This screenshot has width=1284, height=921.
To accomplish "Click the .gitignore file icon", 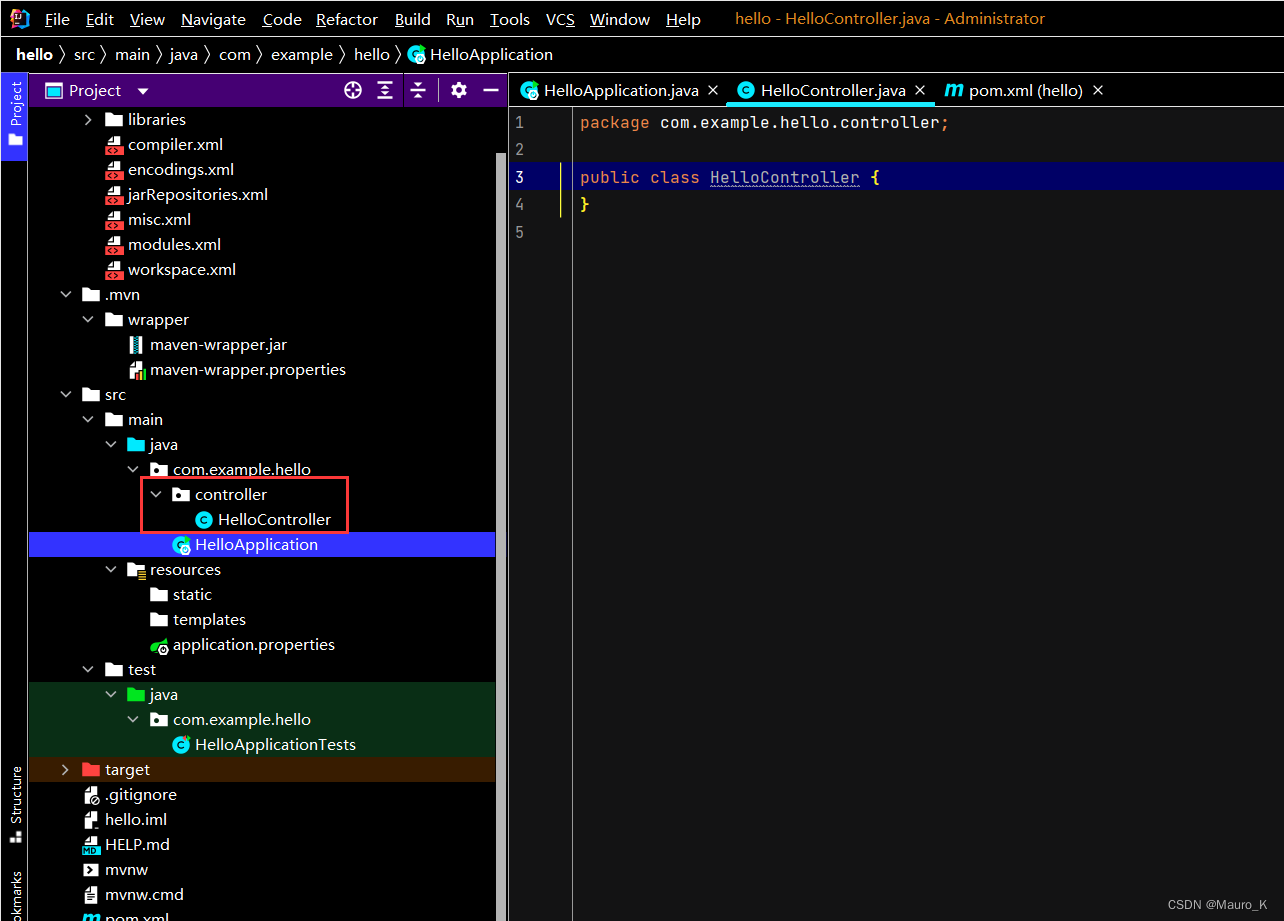I will (x=92, y=795).
